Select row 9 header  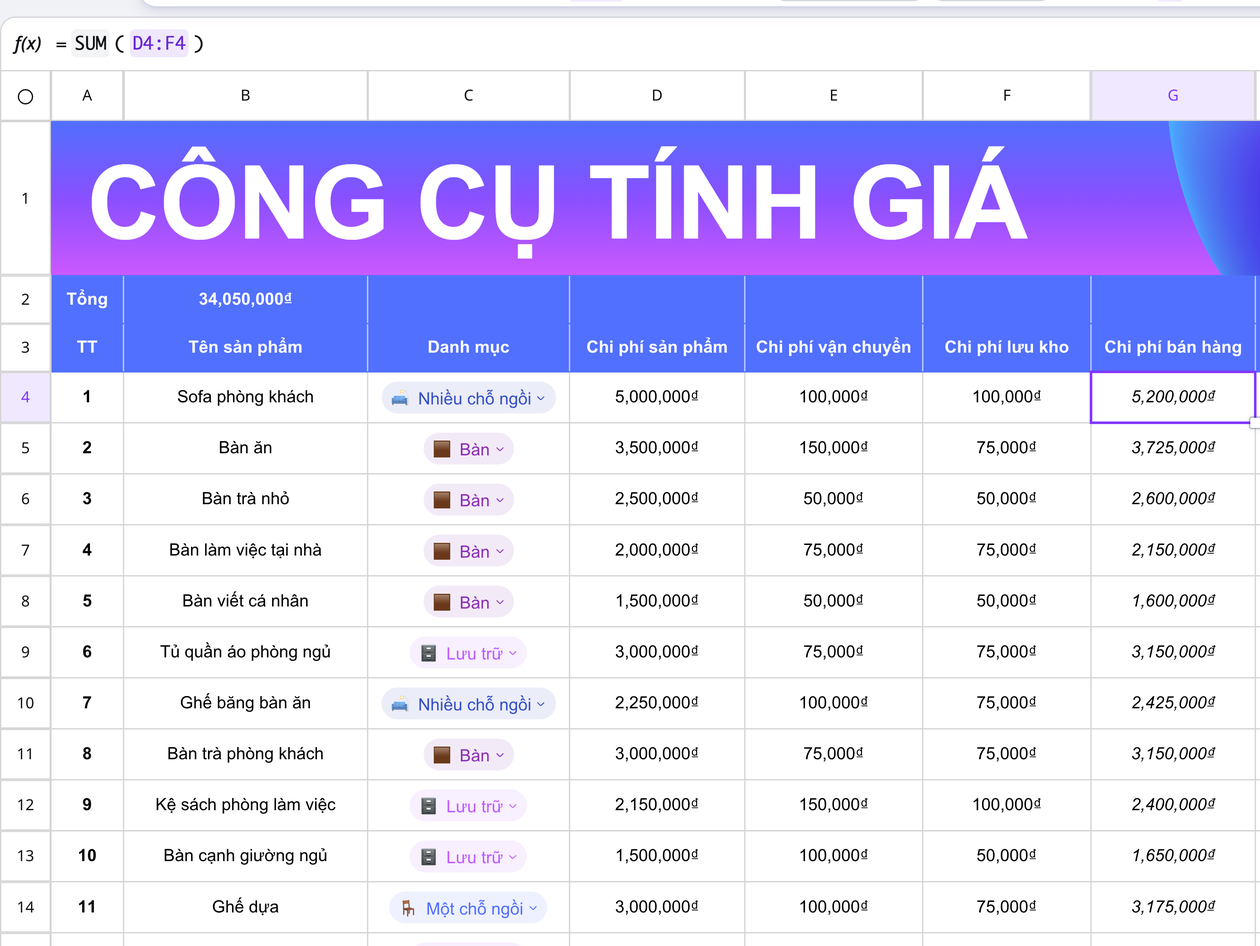pyautogui.click(x=25, y=652)
